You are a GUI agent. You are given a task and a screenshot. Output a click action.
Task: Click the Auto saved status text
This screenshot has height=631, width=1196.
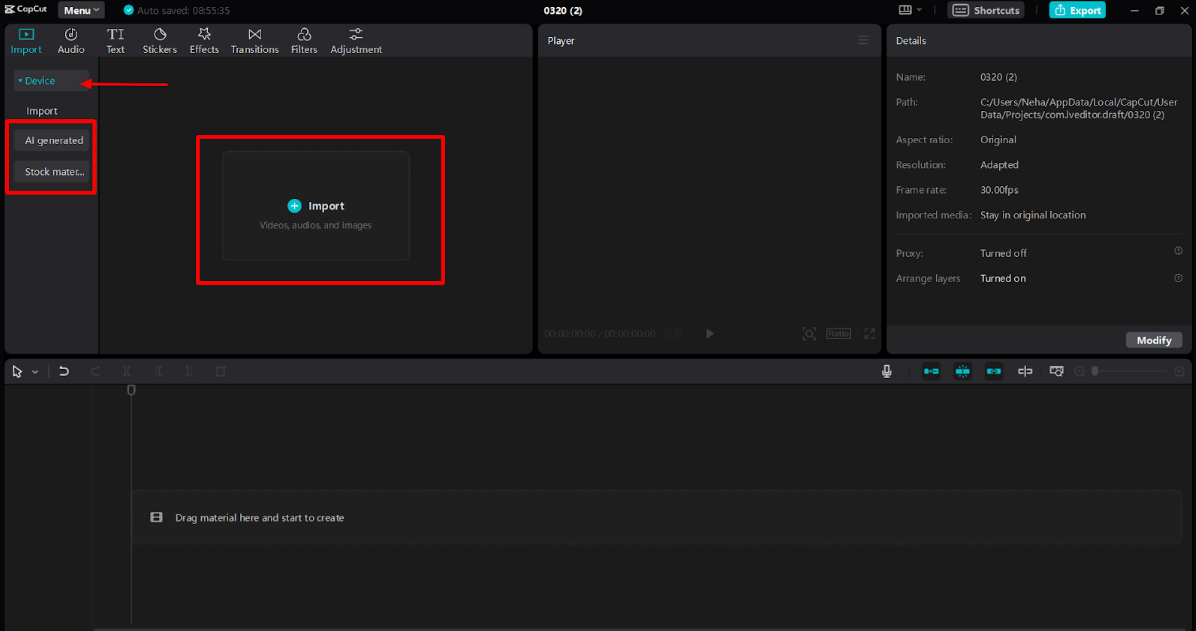183,11
